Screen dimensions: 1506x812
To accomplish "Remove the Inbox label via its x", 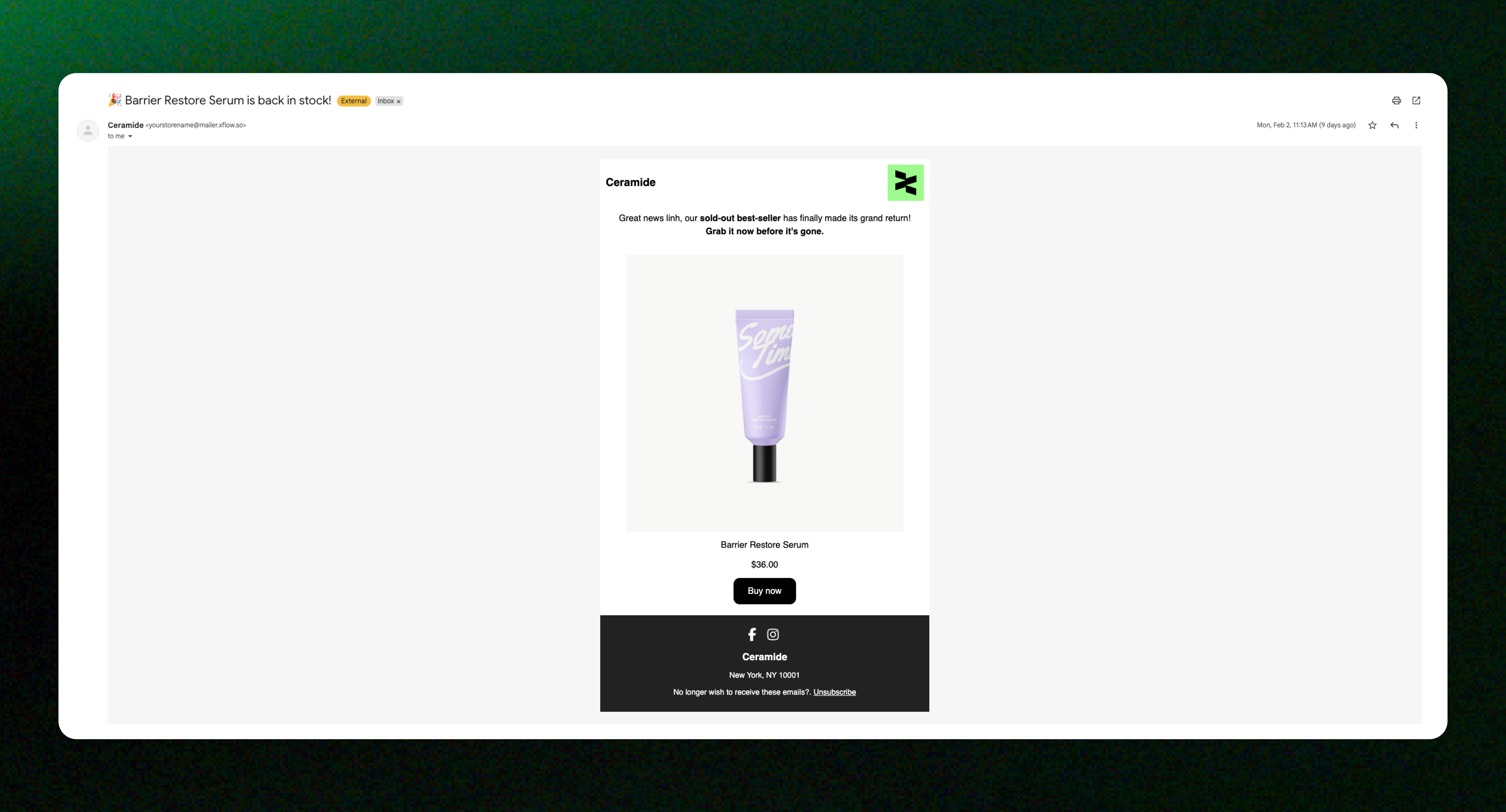I will click(x=399, y=102).
